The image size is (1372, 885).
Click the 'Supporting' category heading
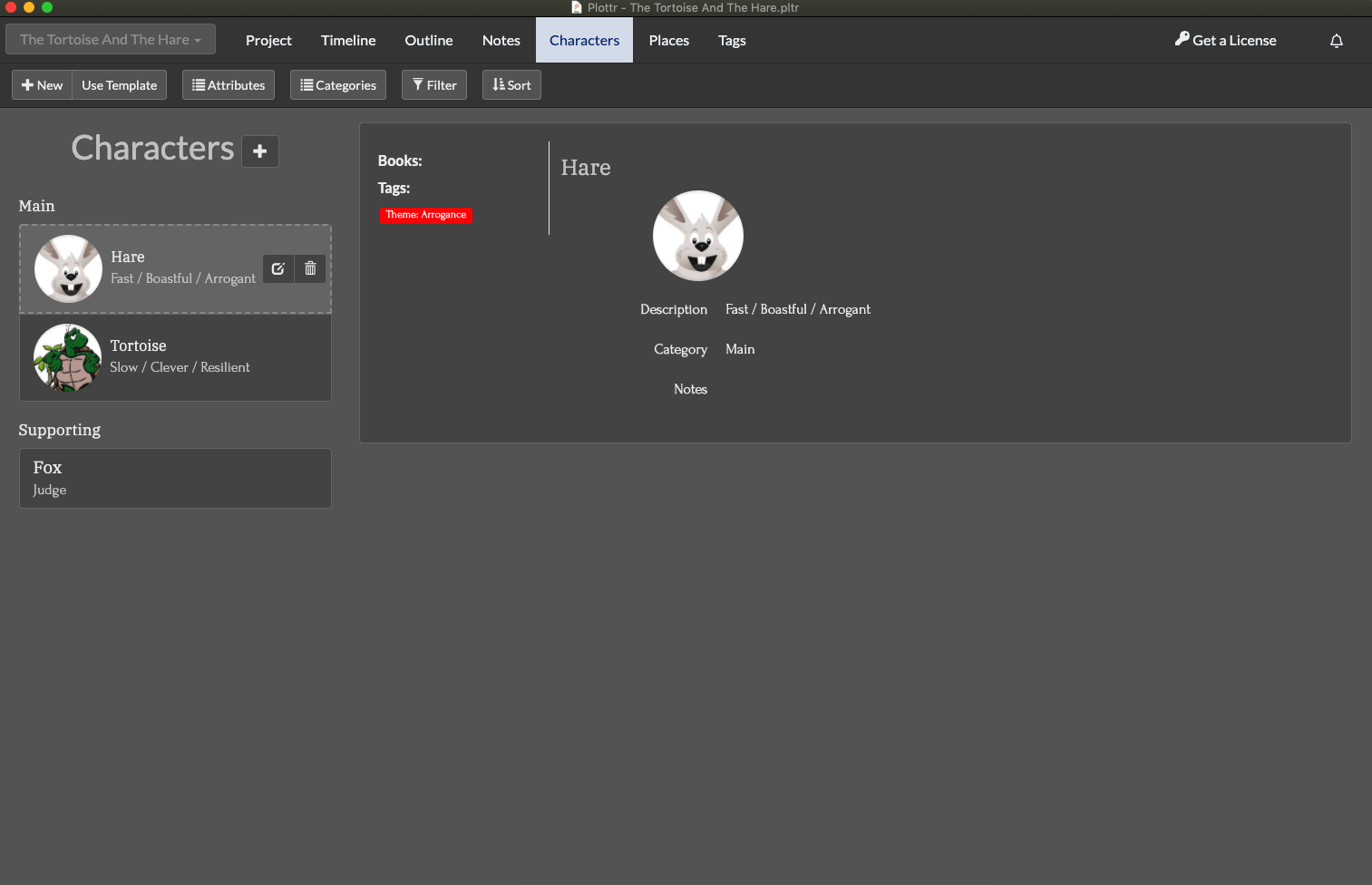tap(60, 430)
